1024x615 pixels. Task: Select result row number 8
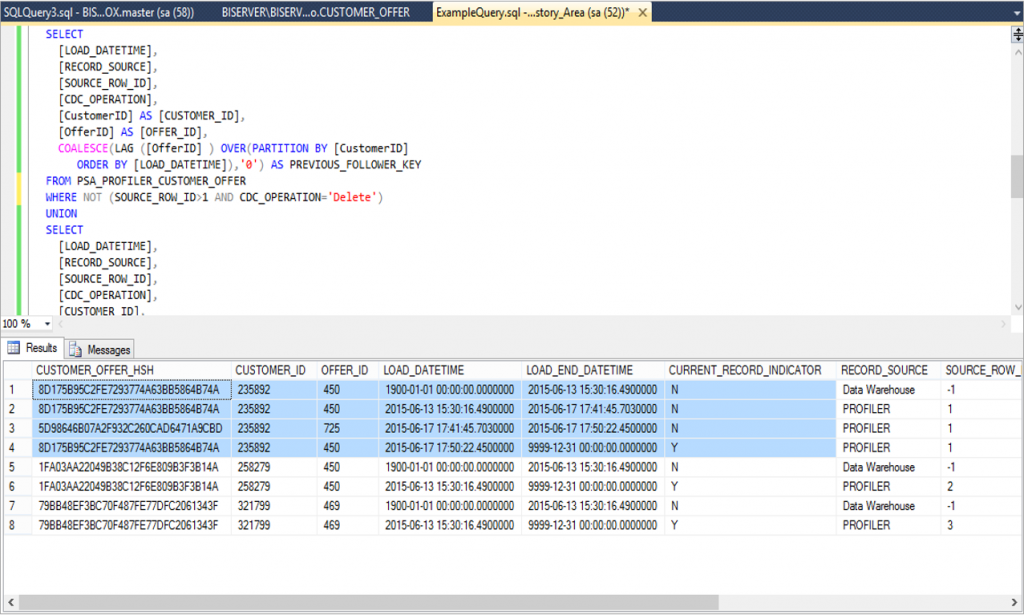click(x=18, y=526)
